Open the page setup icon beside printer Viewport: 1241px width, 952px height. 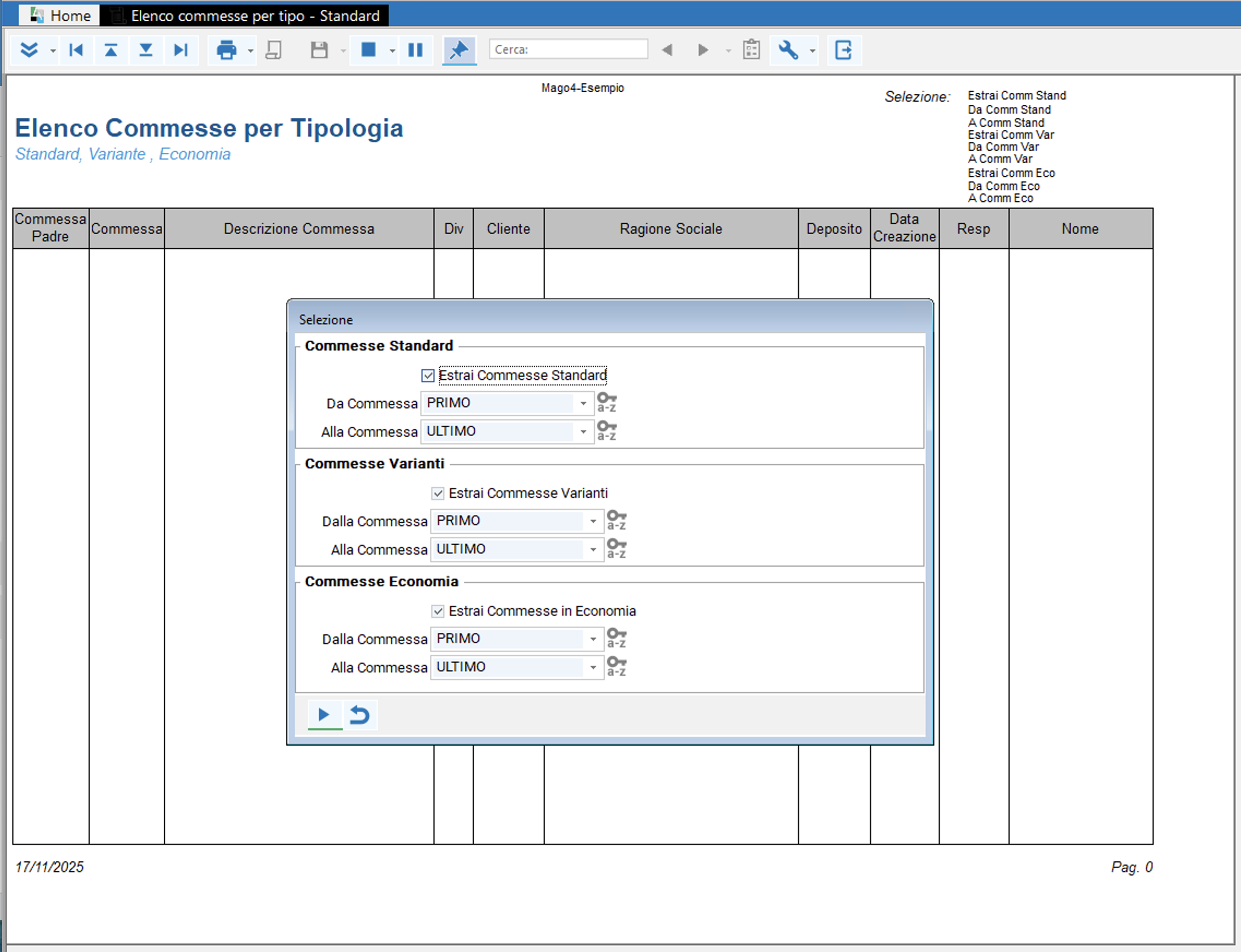[x=273, y=50]
